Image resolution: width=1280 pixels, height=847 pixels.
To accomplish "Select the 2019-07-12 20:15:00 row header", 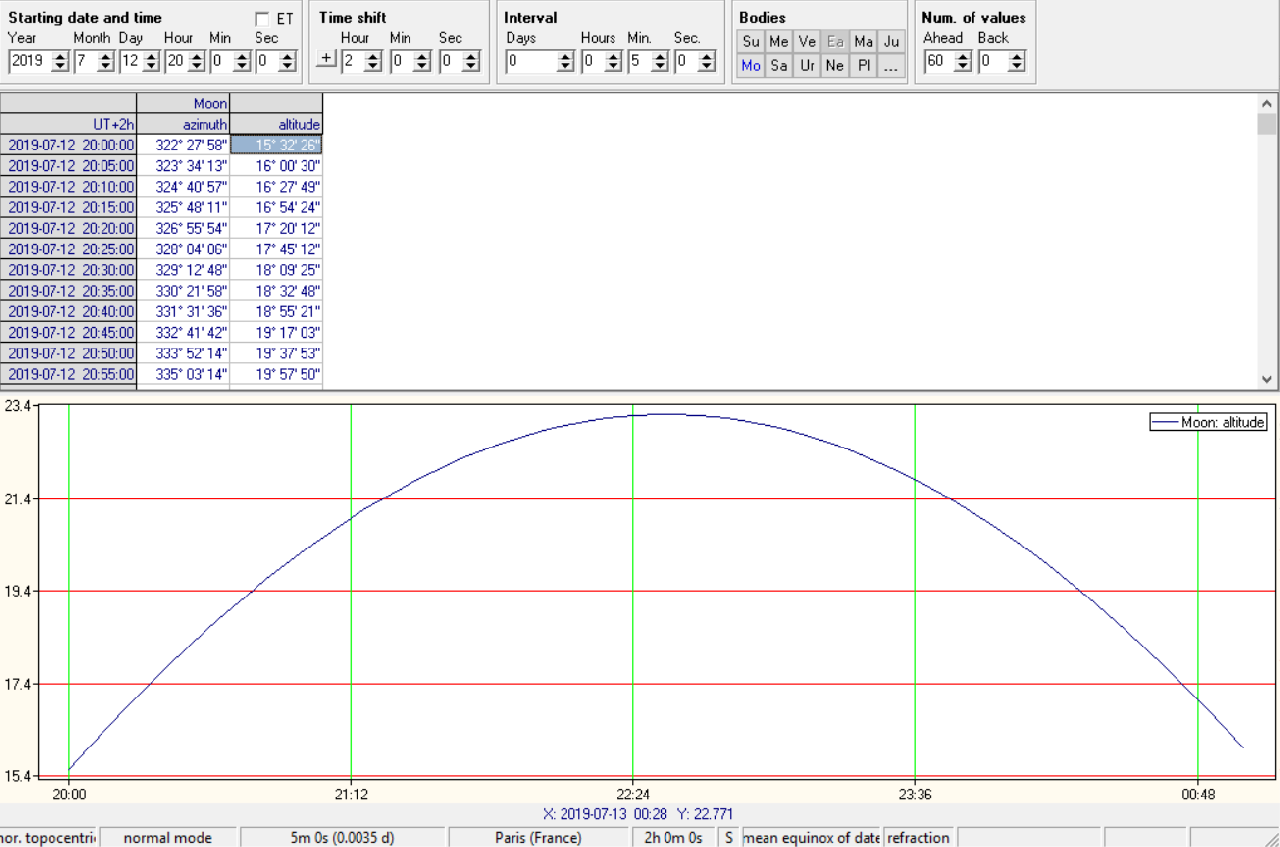I will (68, 208).
